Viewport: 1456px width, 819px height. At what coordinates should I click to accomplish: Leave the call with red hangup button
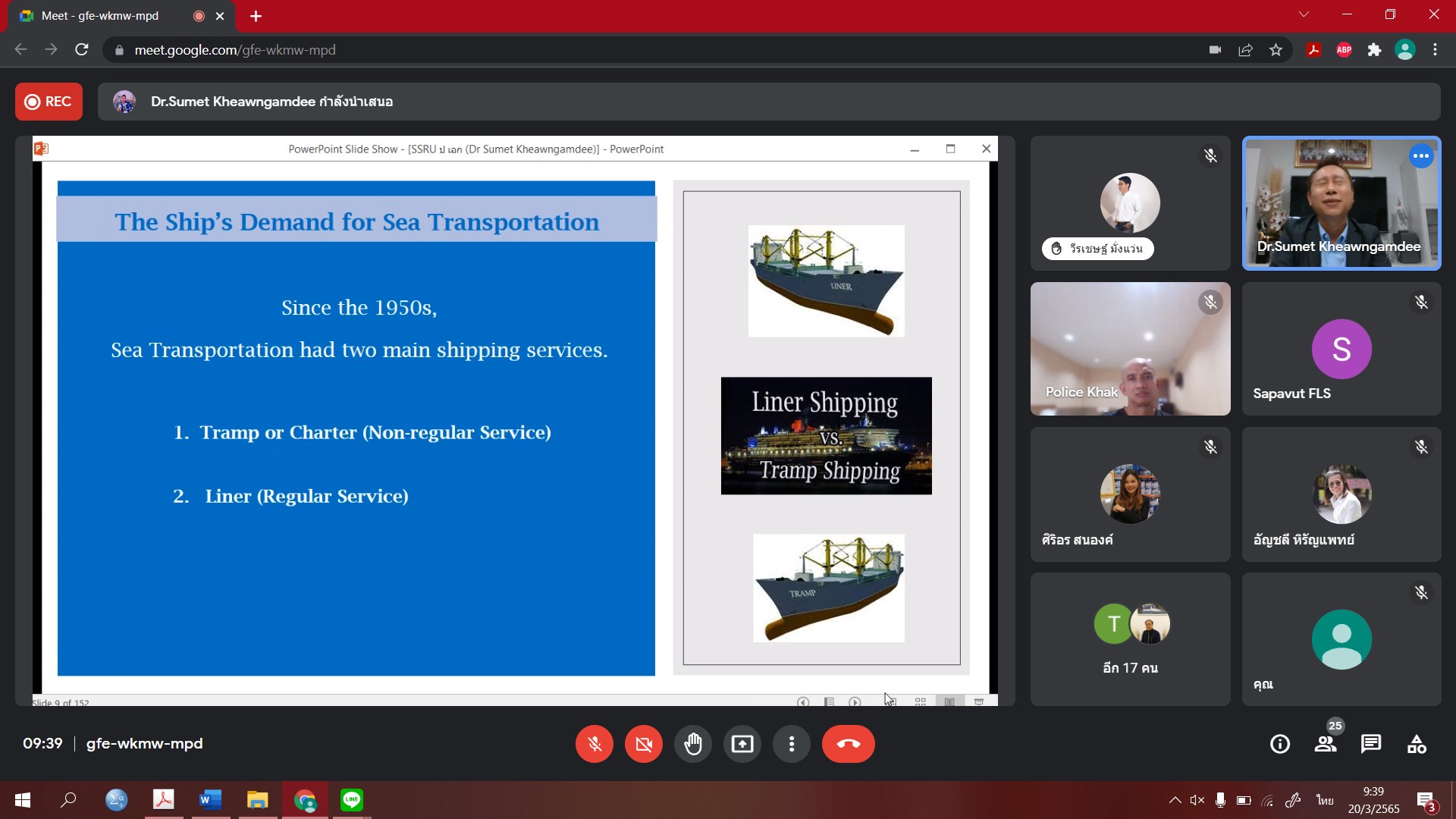pos(848,744)
